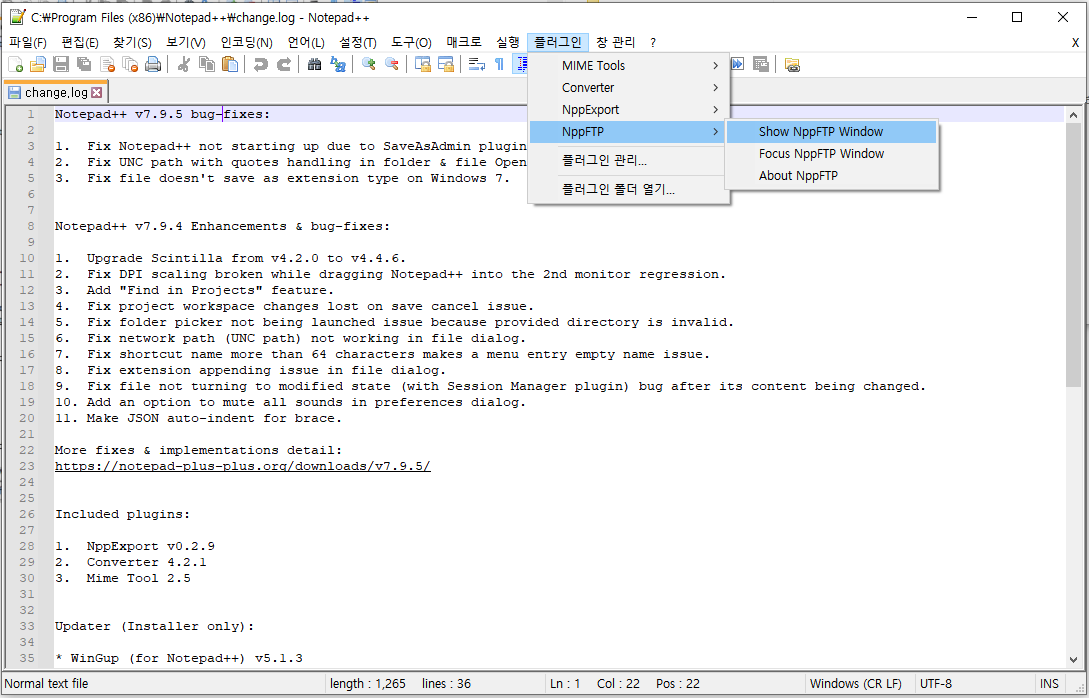Click the Print toolbar icon
The height and width of the screenshot is (698, 1089).
tap(153, 65)
